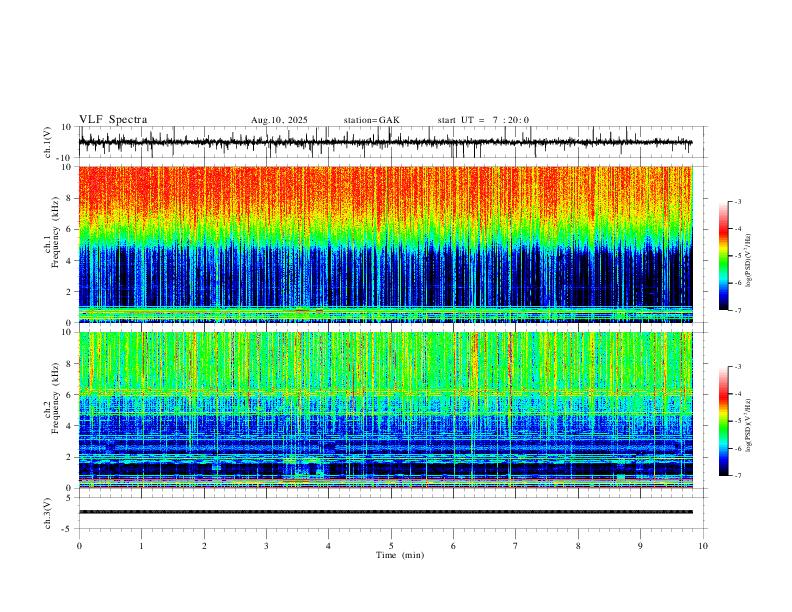
Task: Click the "-7" label on upper color bar
Action: pyautogui.click(x=738, y=311)
